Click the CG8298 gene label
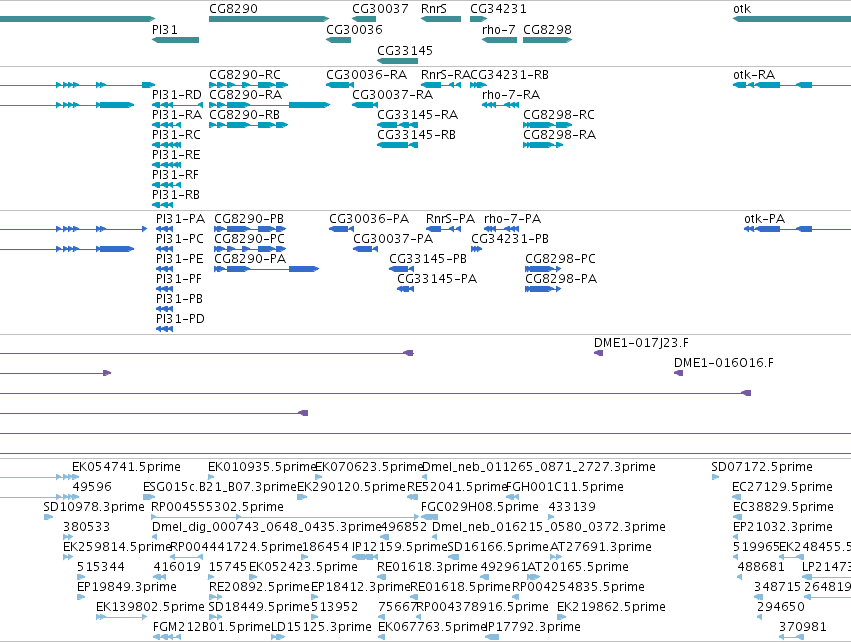This screenshot has width=851, height=642. click(547, 29)
